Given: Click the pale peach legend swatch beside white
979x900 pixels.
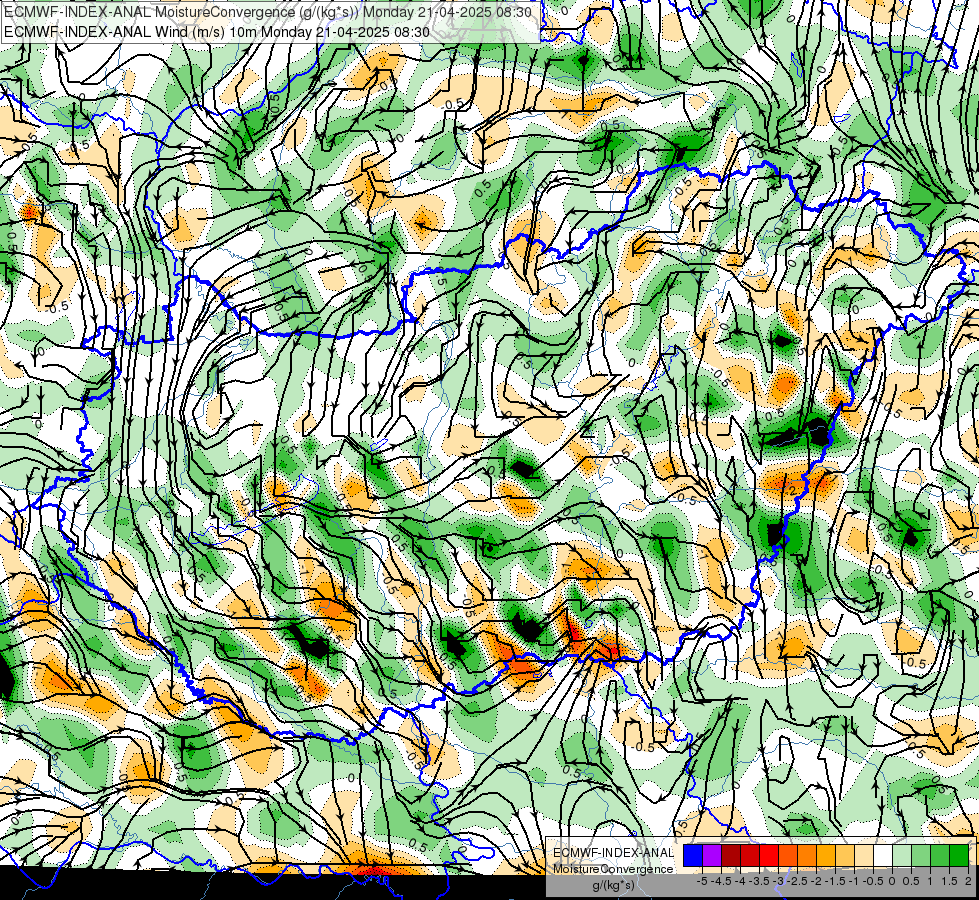Looking at the screenshot, I should [863, 855].
